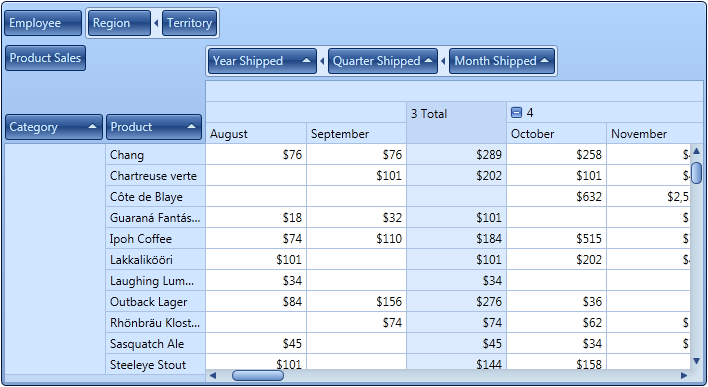Click the right arrow of horizontal scrollbar
The width and height of the screenshot is (708, 387).
tap(684, 375)
